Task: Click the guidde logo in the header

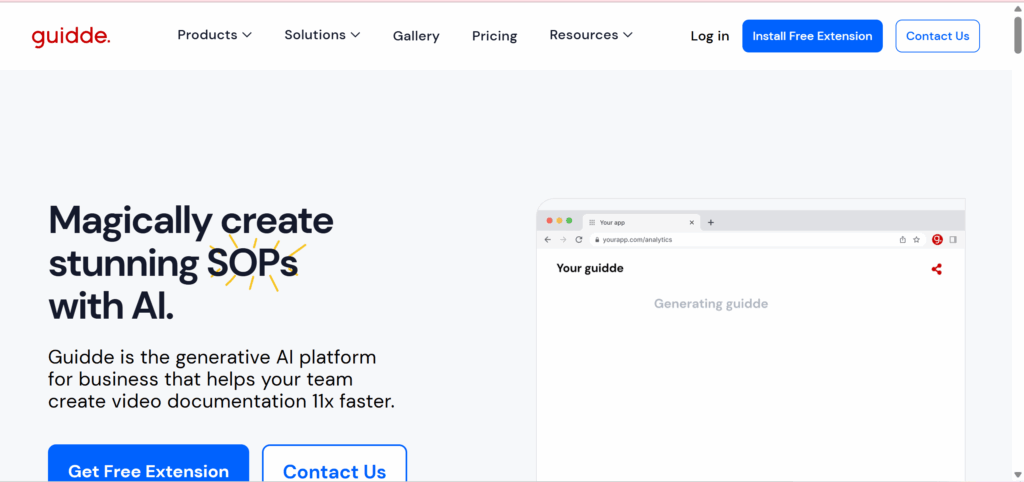Action: click(70, 36)
